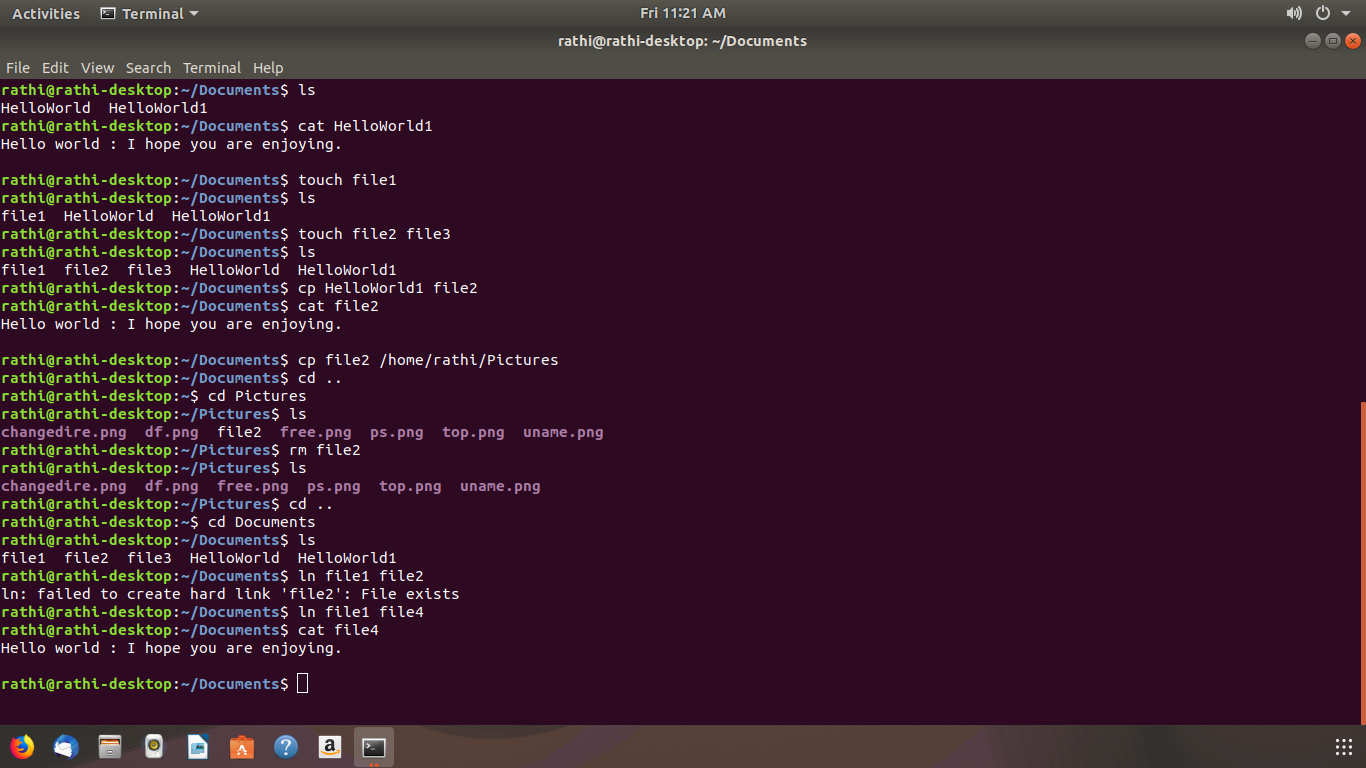Image resolution: width=1366 pixels, height=768 pixels.
Task: Click 'ln file1 file2' command
Action: (x=361, y=576)
